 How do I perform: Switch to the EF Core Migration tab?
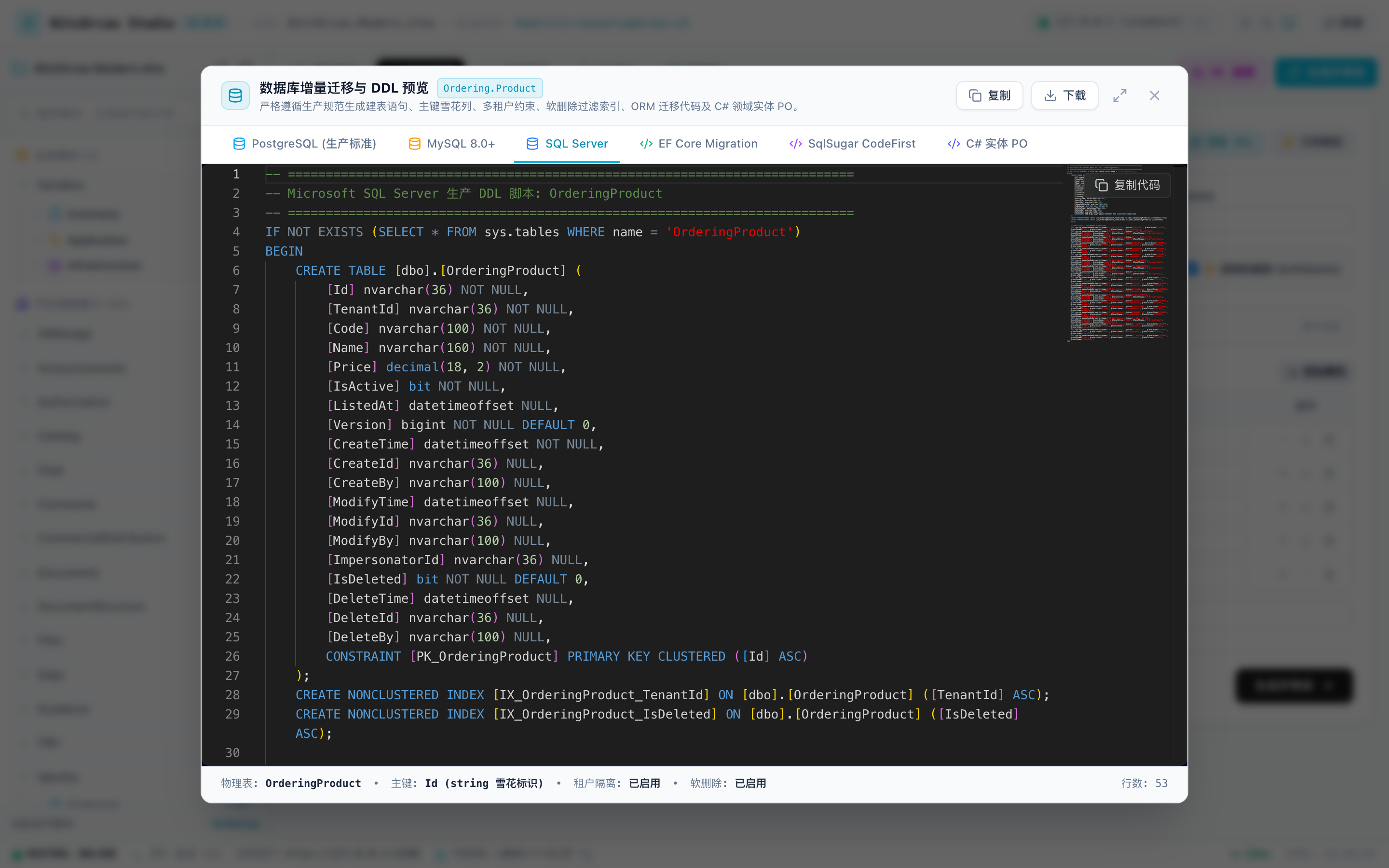[698, 144]
